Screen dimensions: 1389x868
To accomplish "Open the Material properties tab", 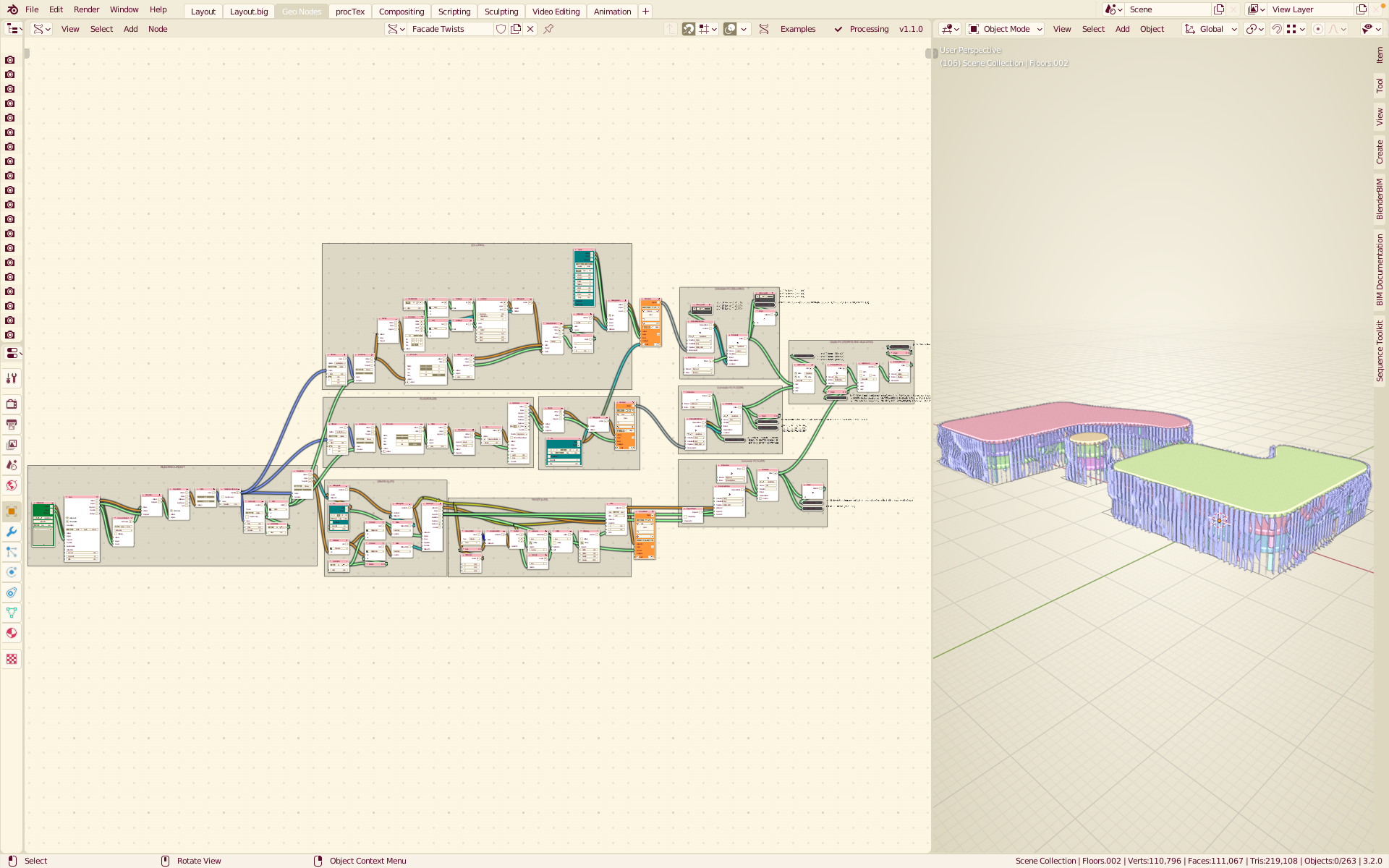I will pos(12,633).
